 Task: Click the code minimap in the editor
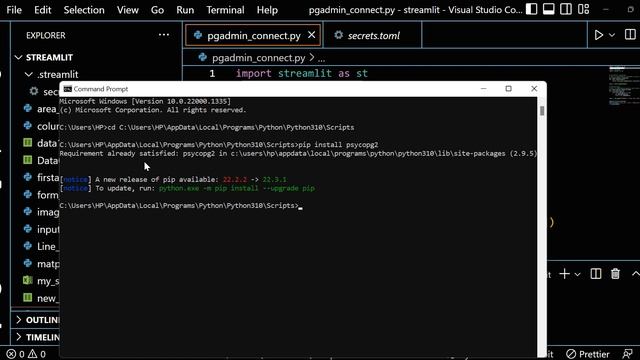[x=624, y=87]
